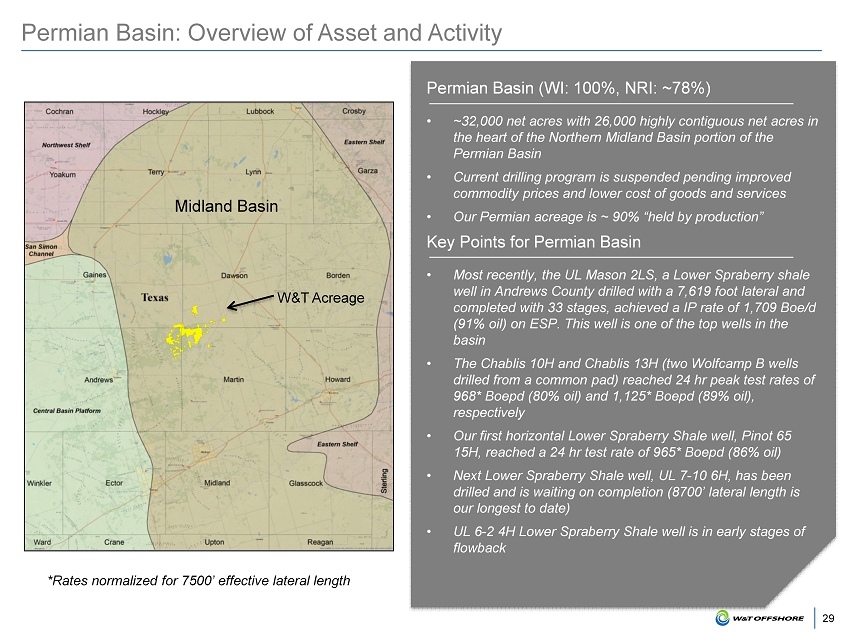Image resolution: width=850 pixels, height=638 pixels.
Task: Click the UL Mason 2LS bullet text
Action: click(x=634, y=306)
